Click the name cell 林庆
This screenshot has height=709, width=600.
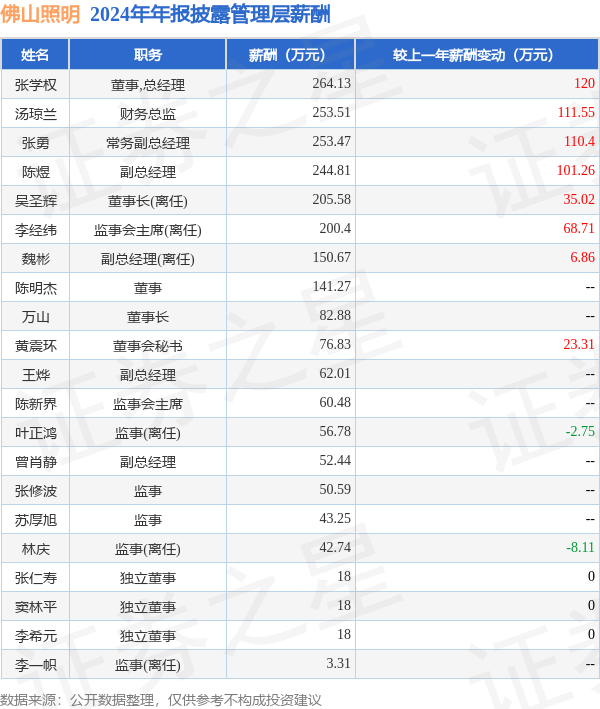[x=36, y=549]
